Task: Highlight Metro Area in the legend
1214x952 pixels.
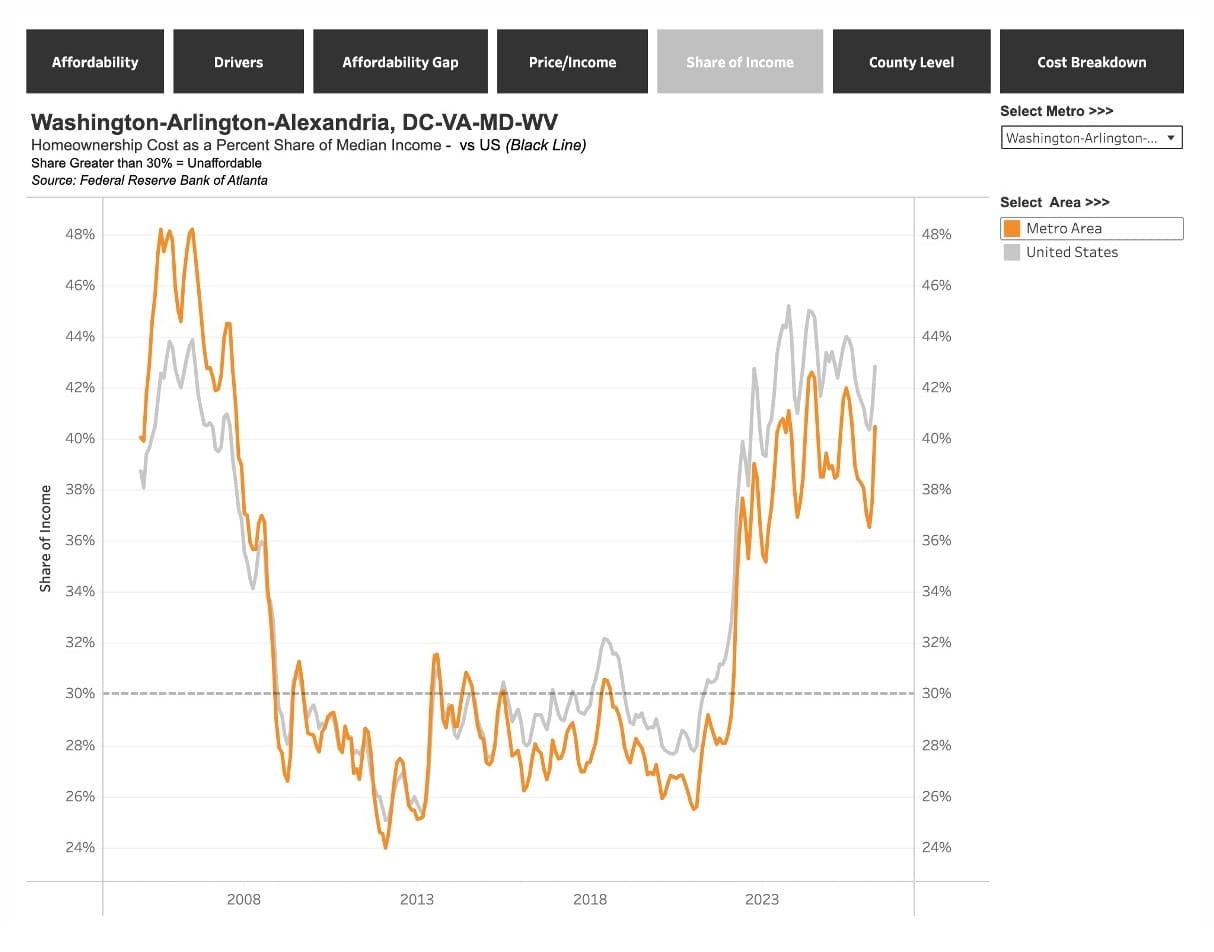Action: tap(1091, 228)
